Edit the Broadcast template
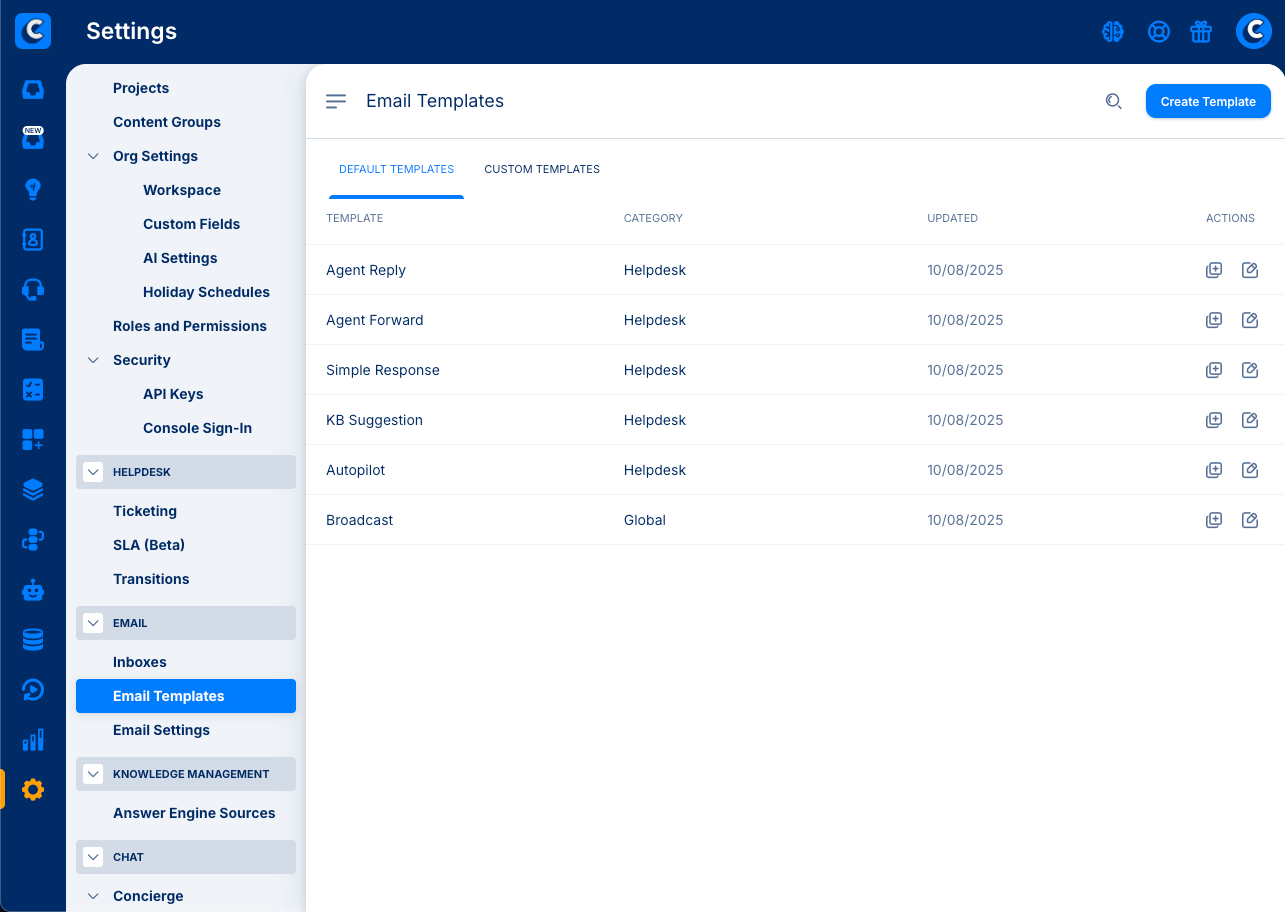This screenshot has width=1285, height=912. [x=1249, y=520]
